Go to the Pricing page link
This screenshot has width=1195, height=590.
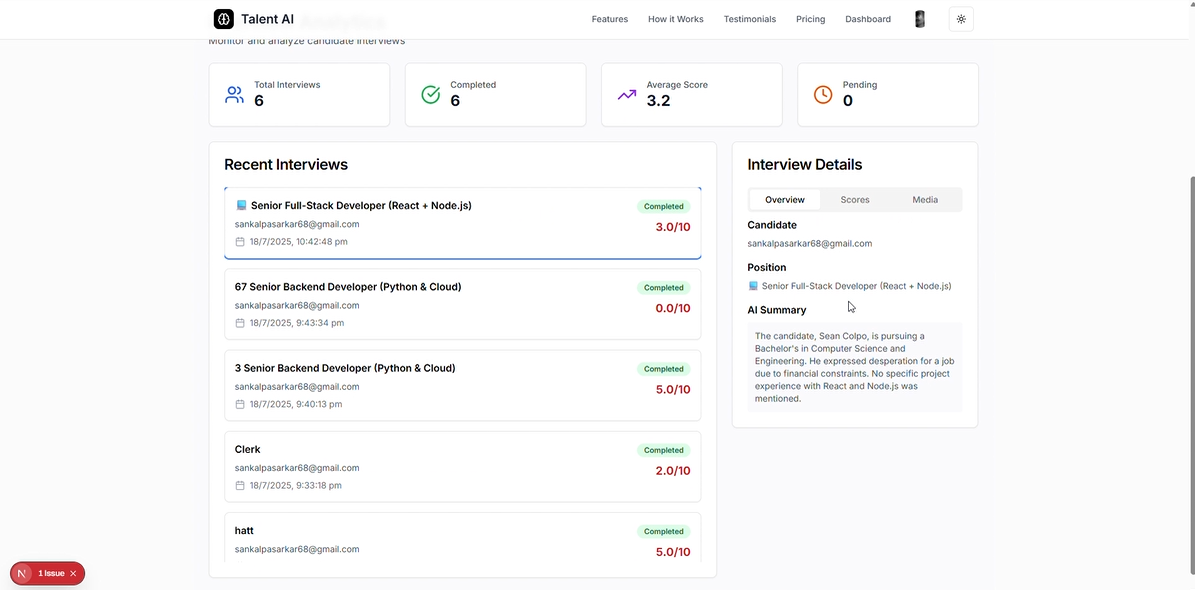tap(811, 19)
